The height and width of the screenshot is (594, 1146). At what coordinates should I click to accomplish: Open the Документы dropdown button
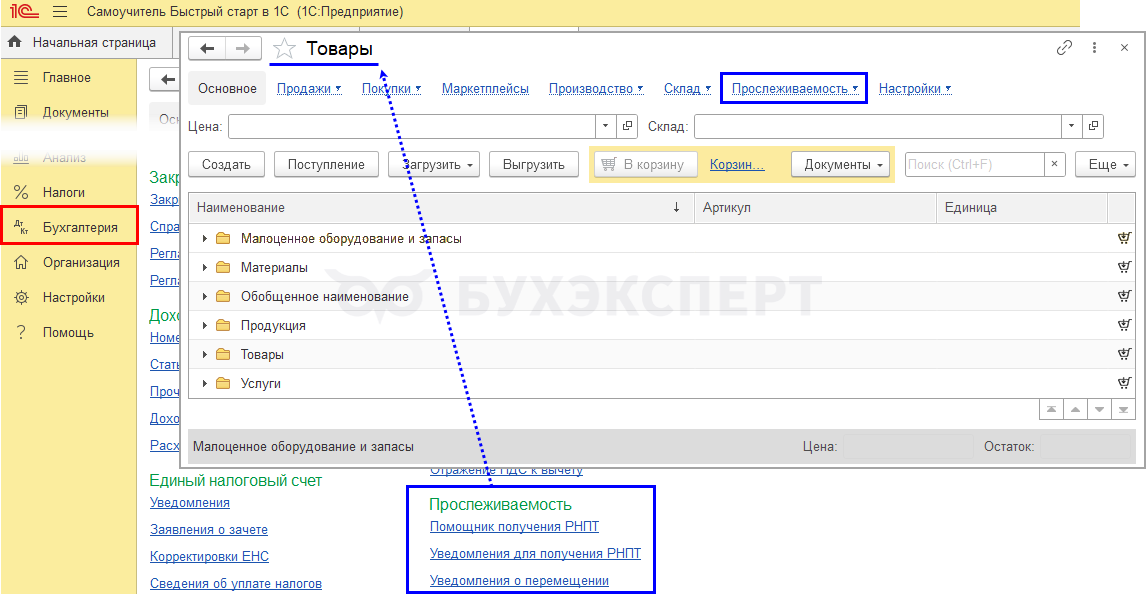(840, 164)
